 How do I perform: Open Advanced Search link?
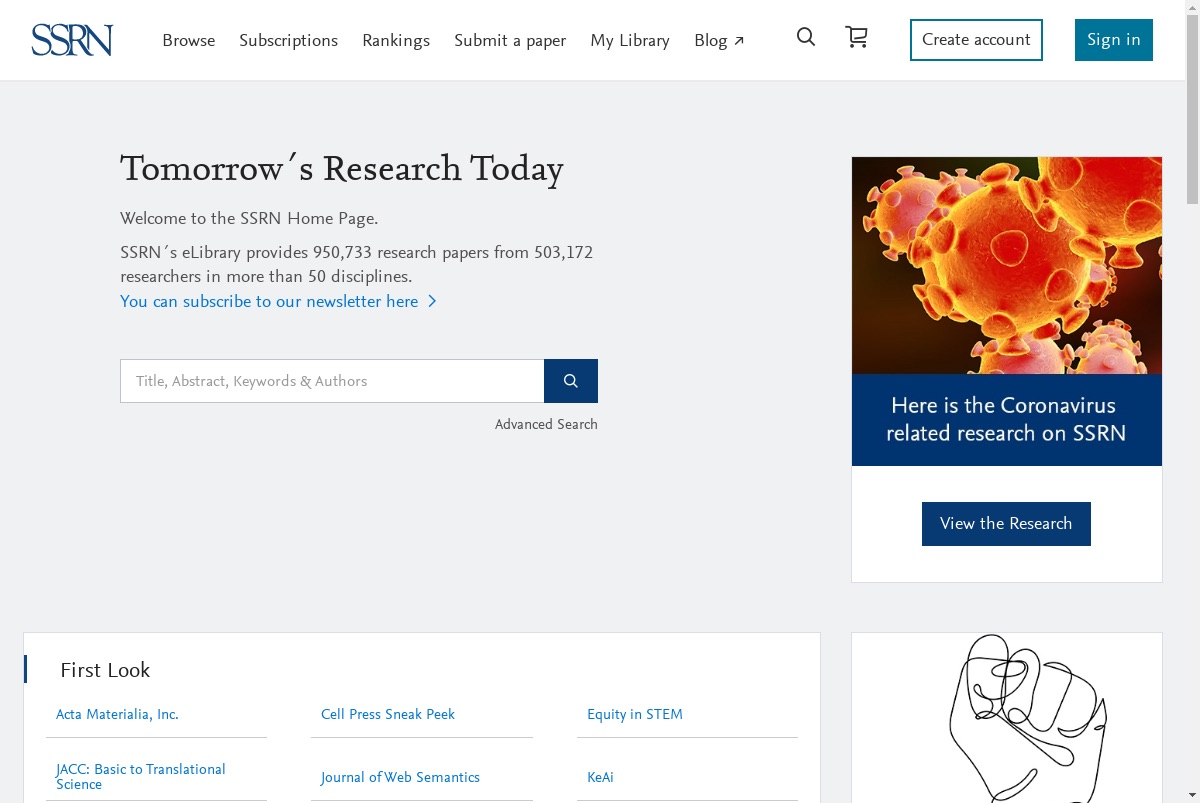point(546,424)
